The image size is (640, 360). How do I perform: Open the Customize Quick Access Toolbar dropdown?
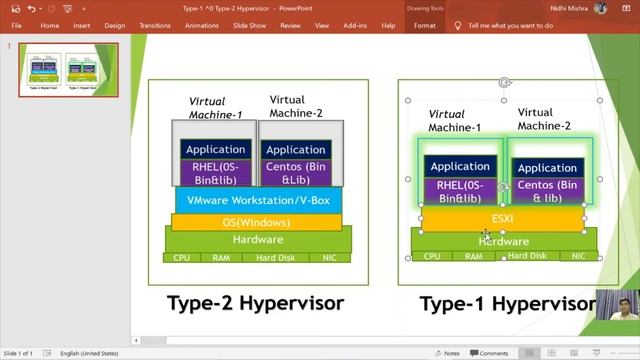(84, 9)
